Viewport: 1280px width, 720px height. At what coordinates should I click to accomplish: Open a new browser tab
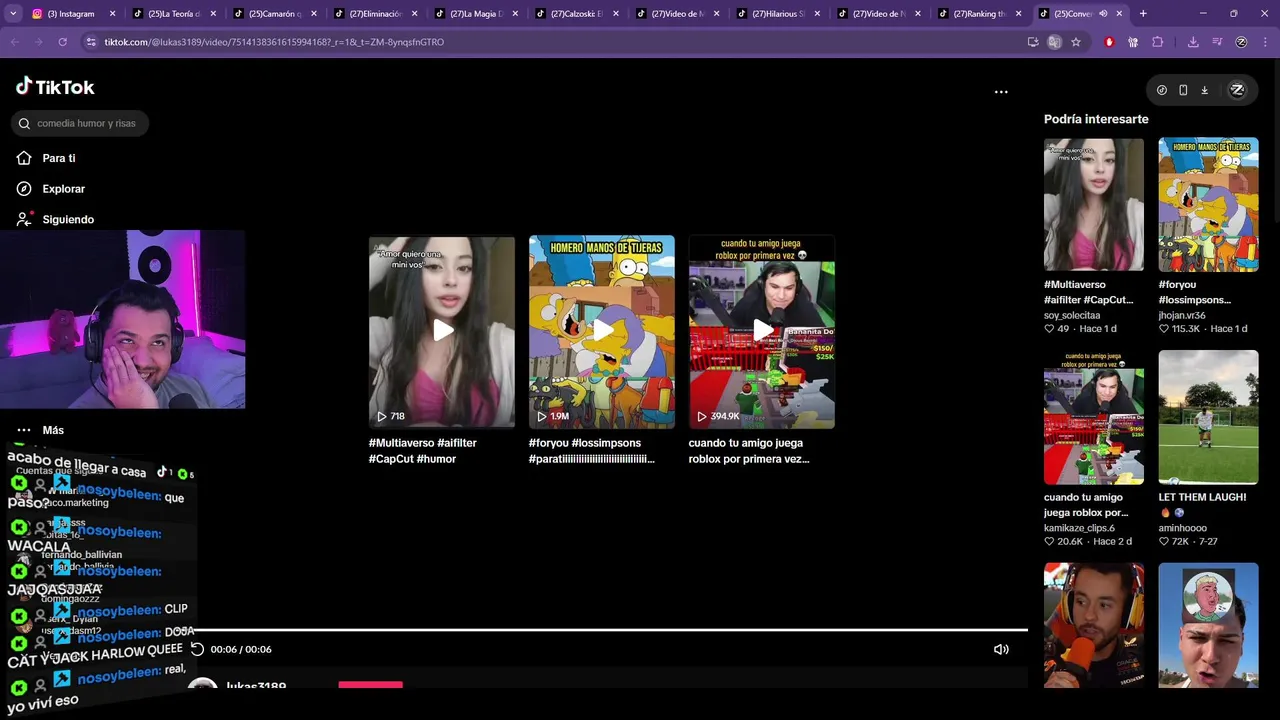(1143, 14)
